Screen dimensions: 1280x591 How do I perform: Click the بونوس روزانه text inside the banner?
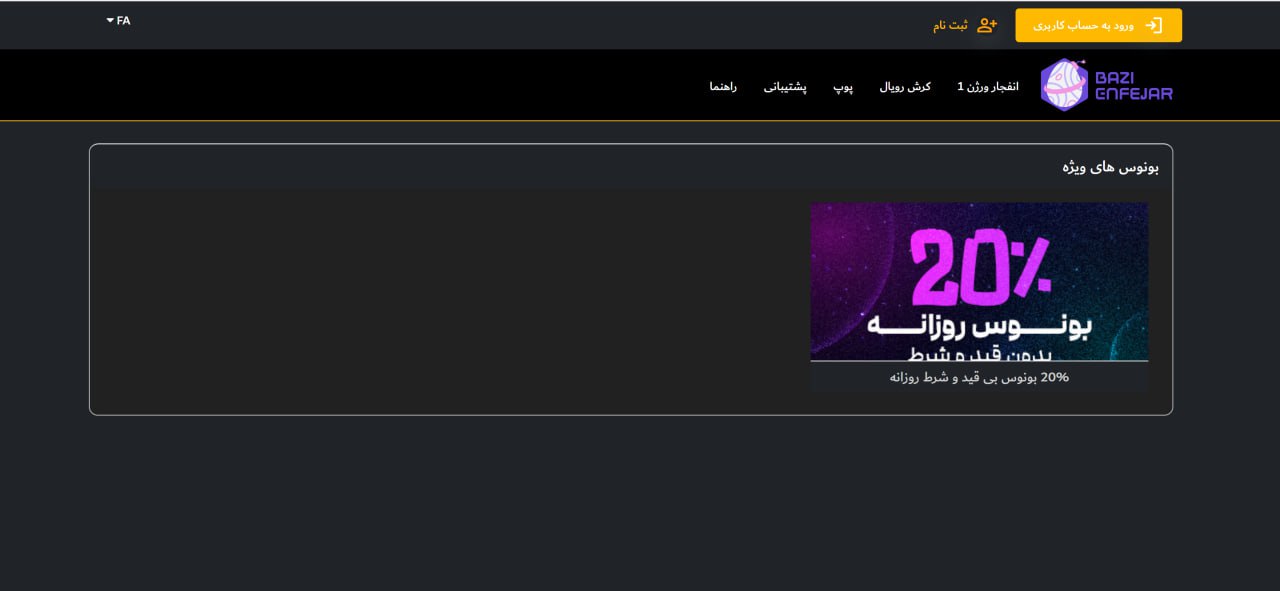(x=979, y=325)
